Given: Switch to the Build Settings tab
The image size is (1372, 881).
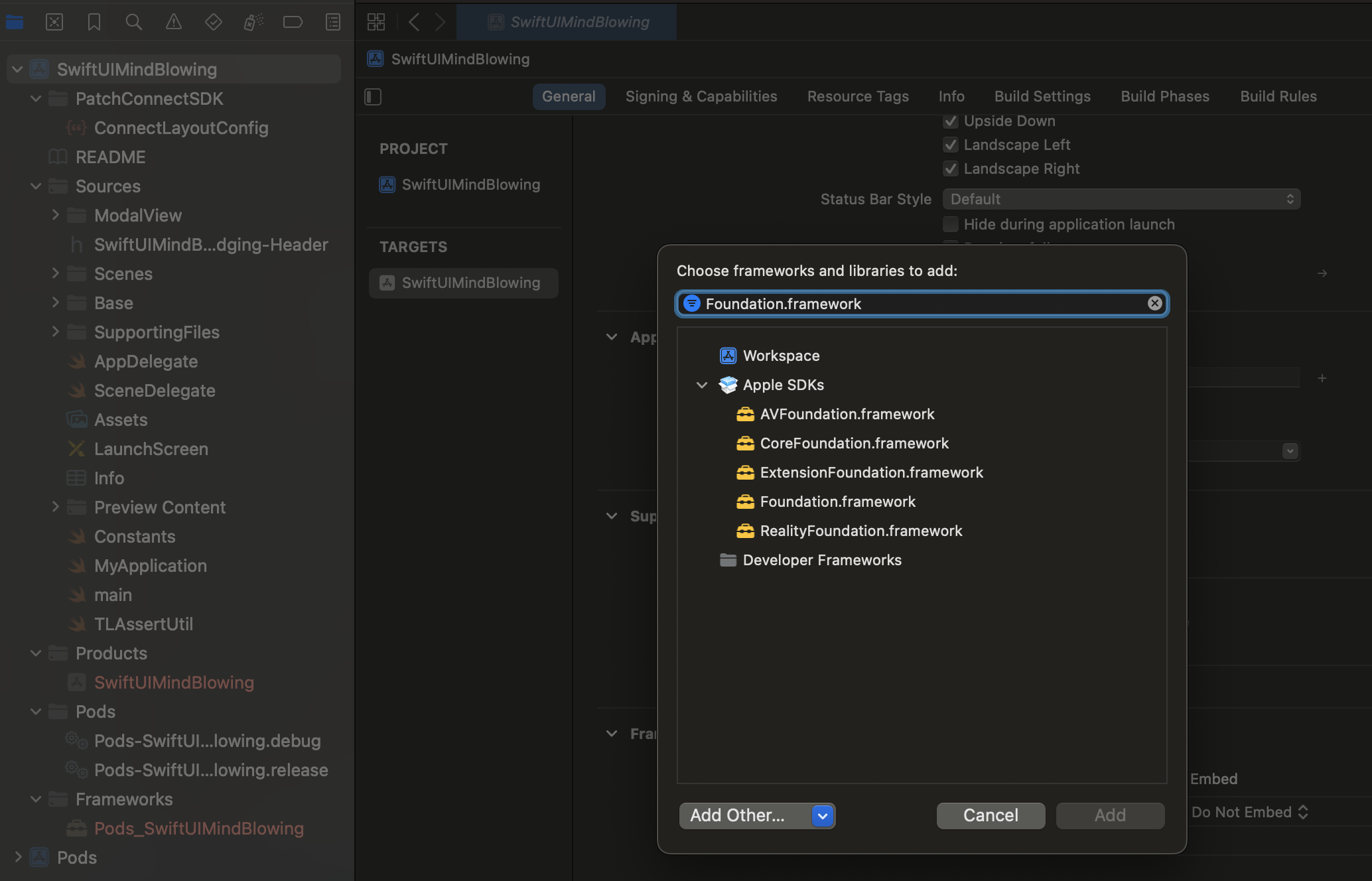Looking at the screenshot, I should 1042,97.
